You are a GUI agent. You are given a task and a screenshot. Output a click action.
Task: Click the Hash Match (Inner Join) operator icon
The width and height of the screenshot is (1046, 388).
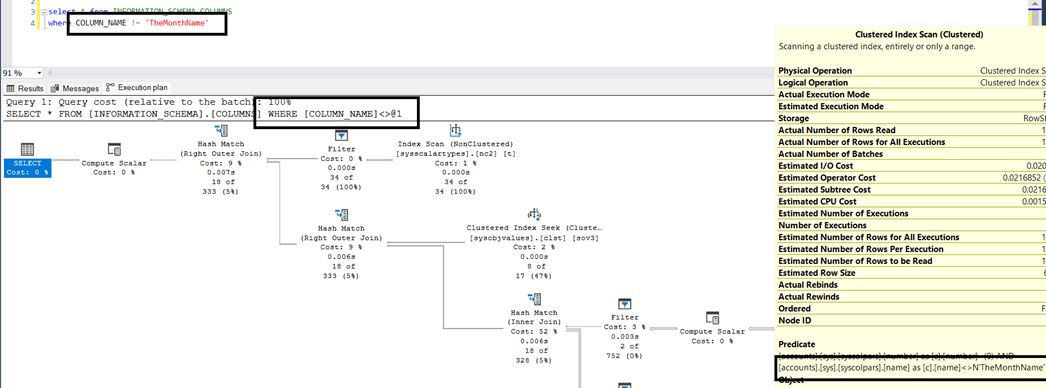click(x=534, y=299)
